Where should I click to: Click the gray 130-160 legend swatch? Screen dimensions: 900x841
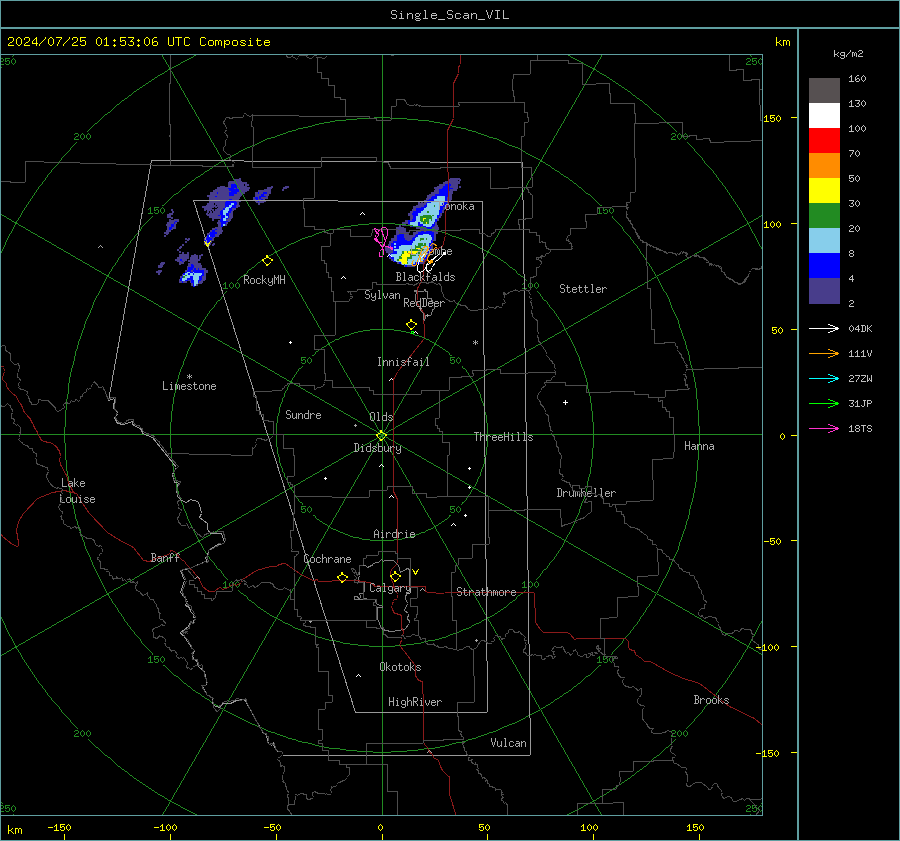coord(824,91)
